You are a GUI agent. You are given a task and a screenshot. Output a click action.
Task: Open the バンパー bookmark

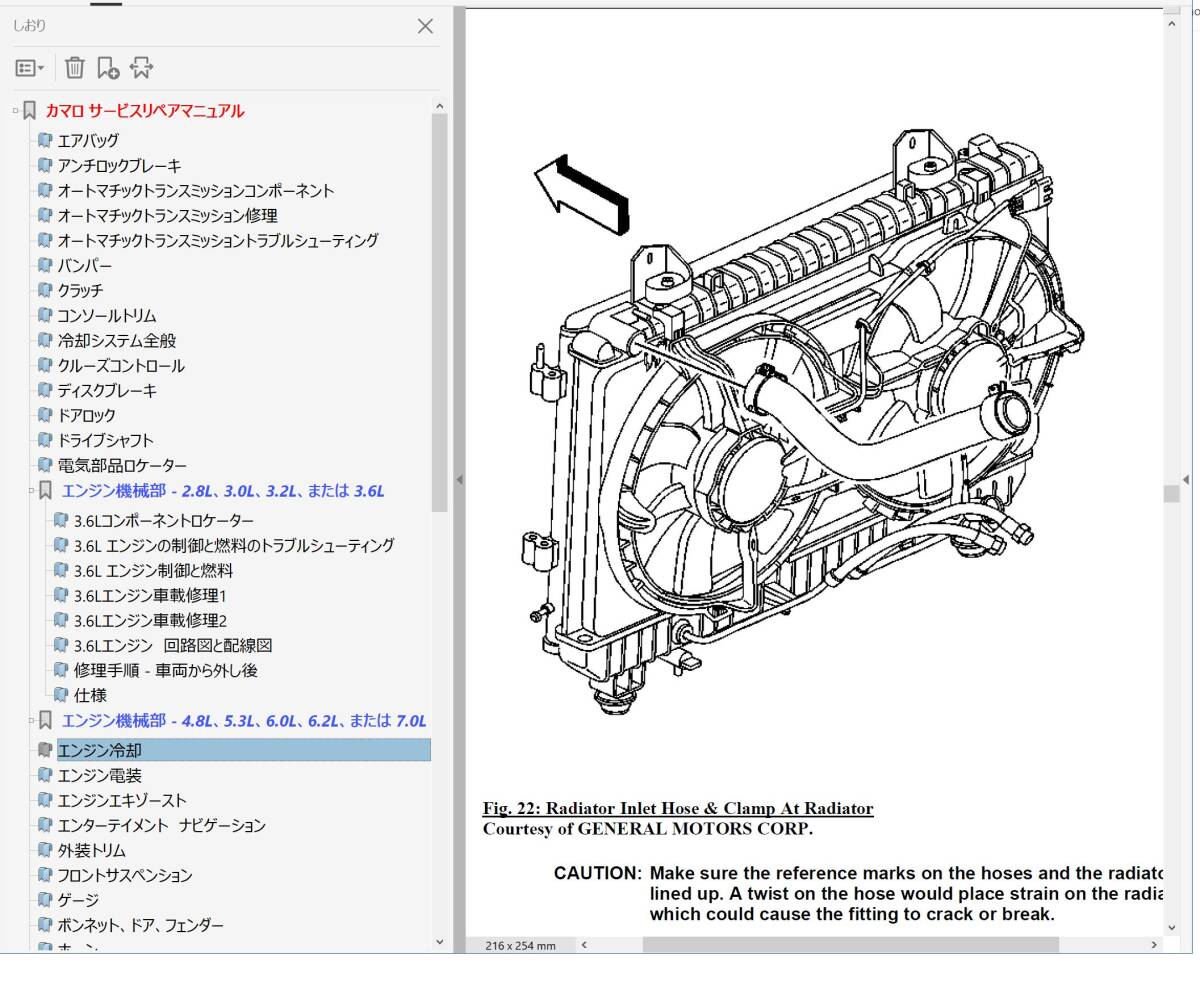[x=84, y=266]
